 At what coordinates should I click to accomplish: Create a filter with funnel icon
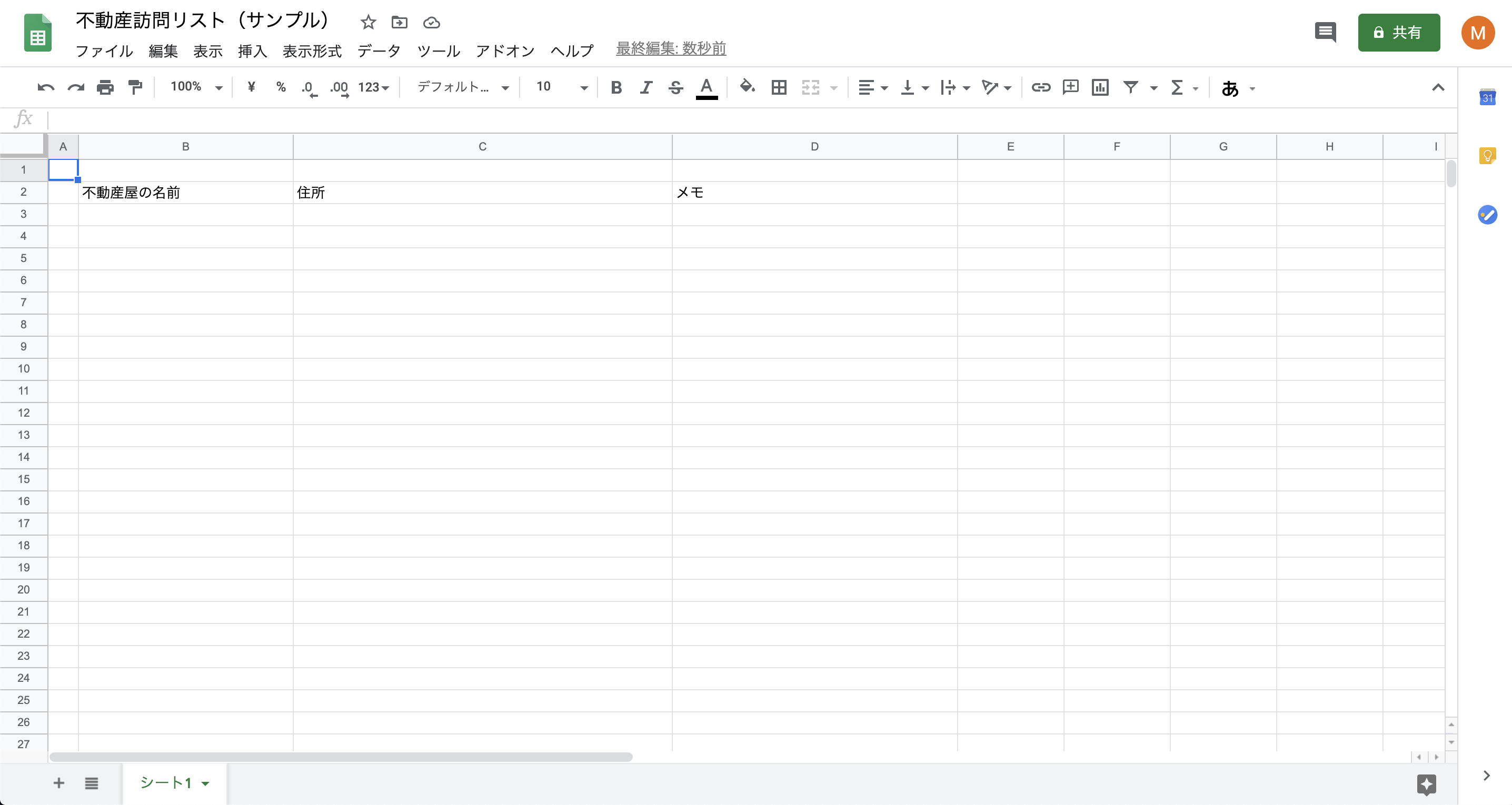point(1131,88)
